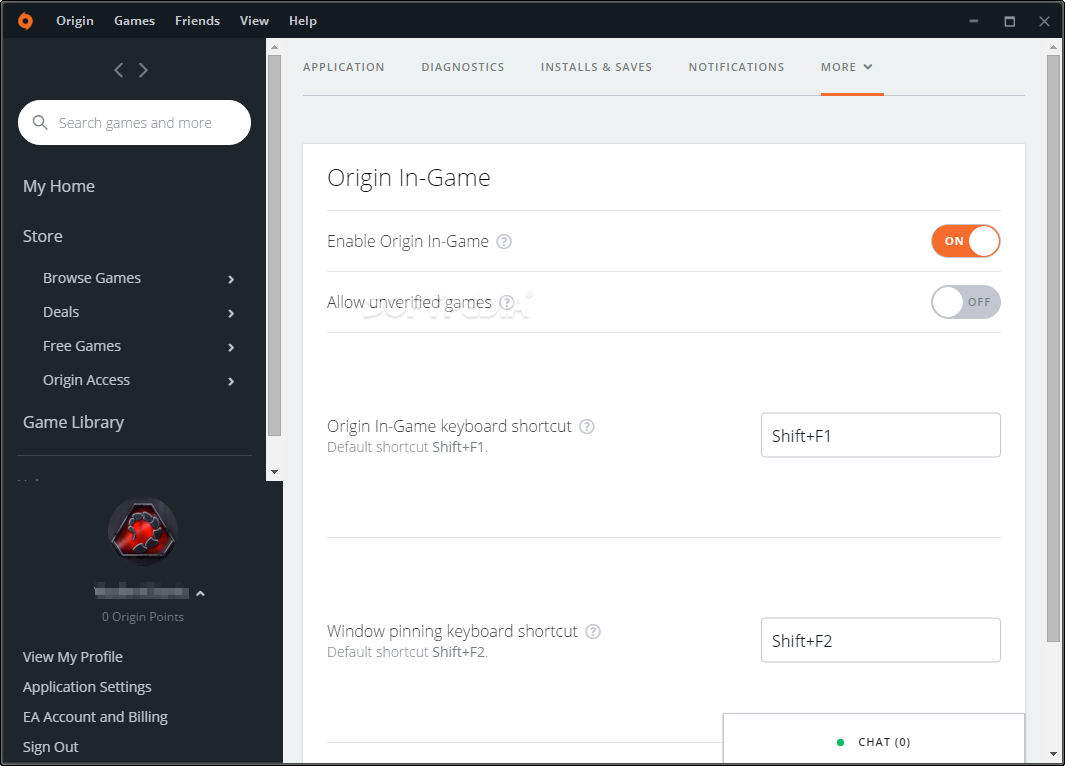Go forward with the right arrow
Image resolution: width=1065 pixels, height=766 pixels.
click(x=143, y=70)
